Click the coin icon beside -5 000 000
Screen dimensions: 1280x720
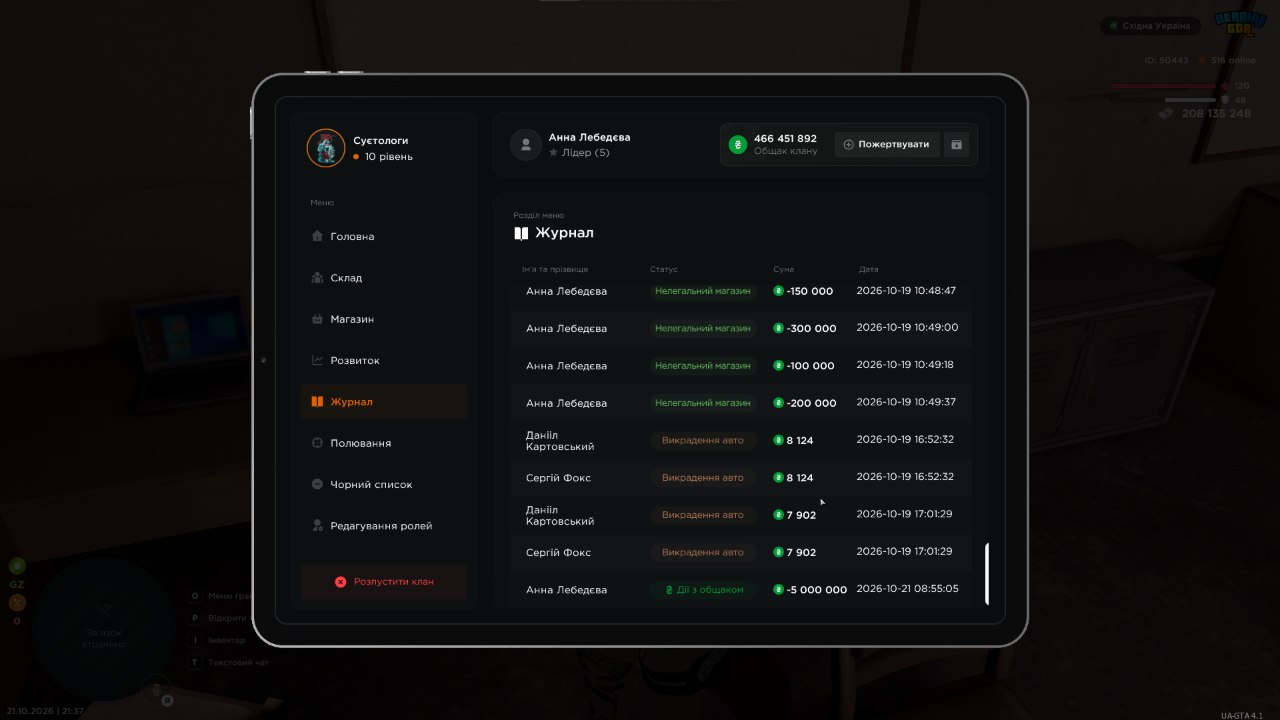778,590
